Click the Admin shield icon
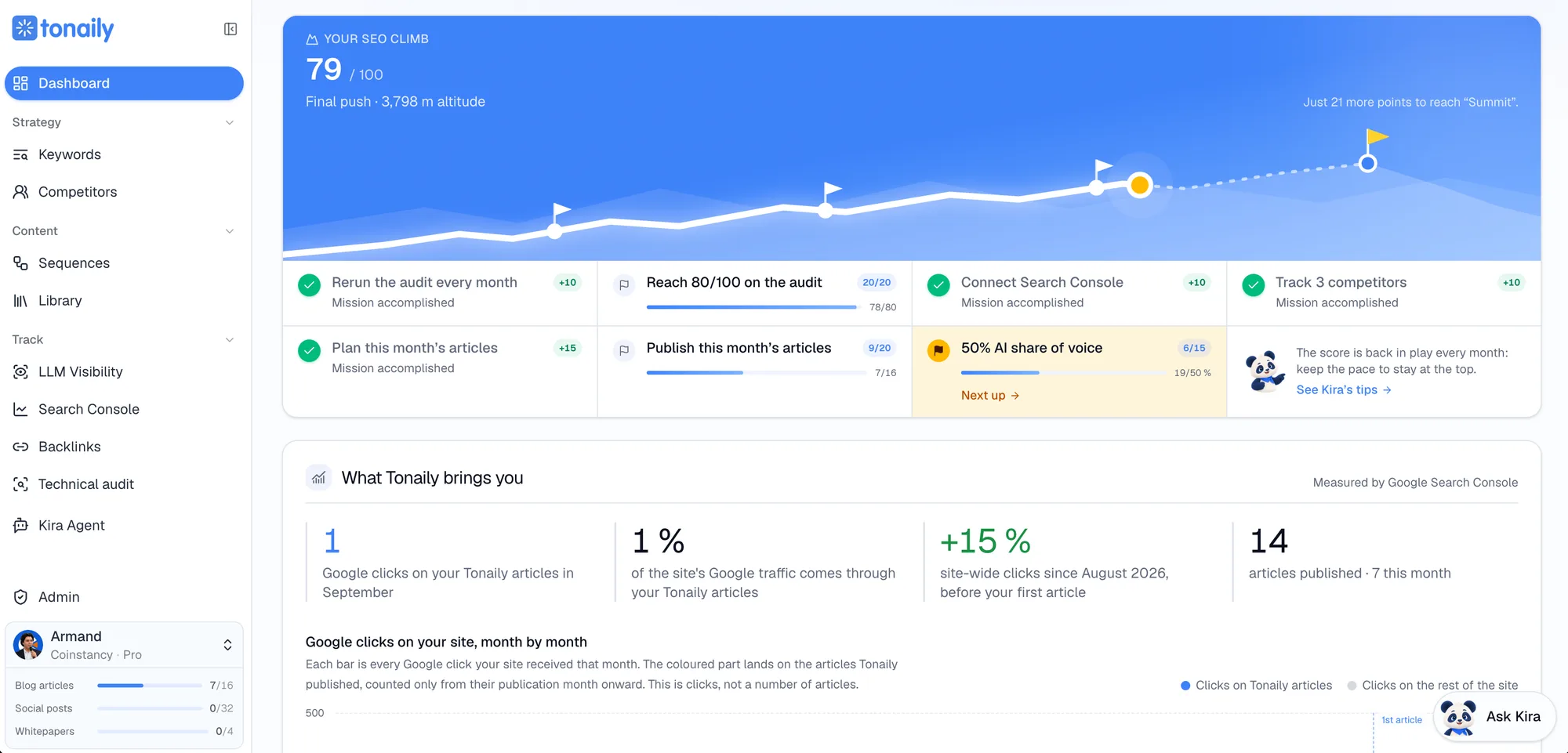Screen dimensions: 1568x753 point(21,597)
